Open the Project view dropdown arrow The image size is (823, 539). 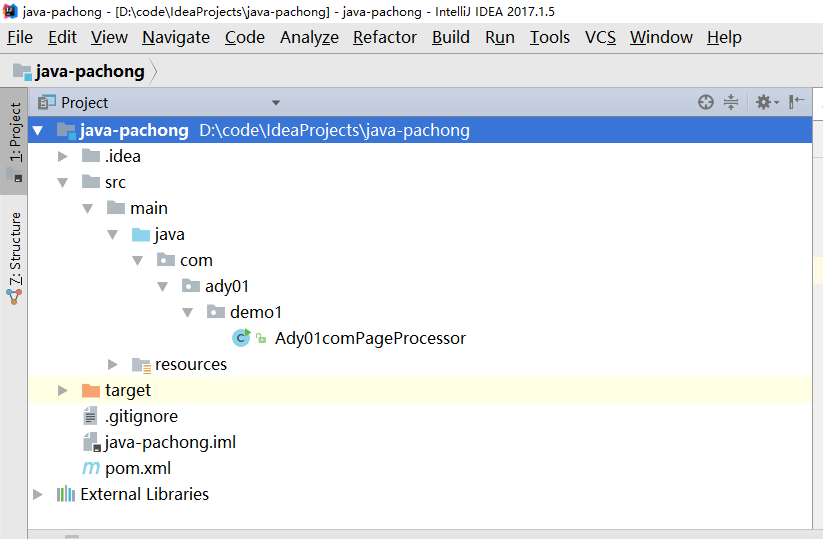276,102
